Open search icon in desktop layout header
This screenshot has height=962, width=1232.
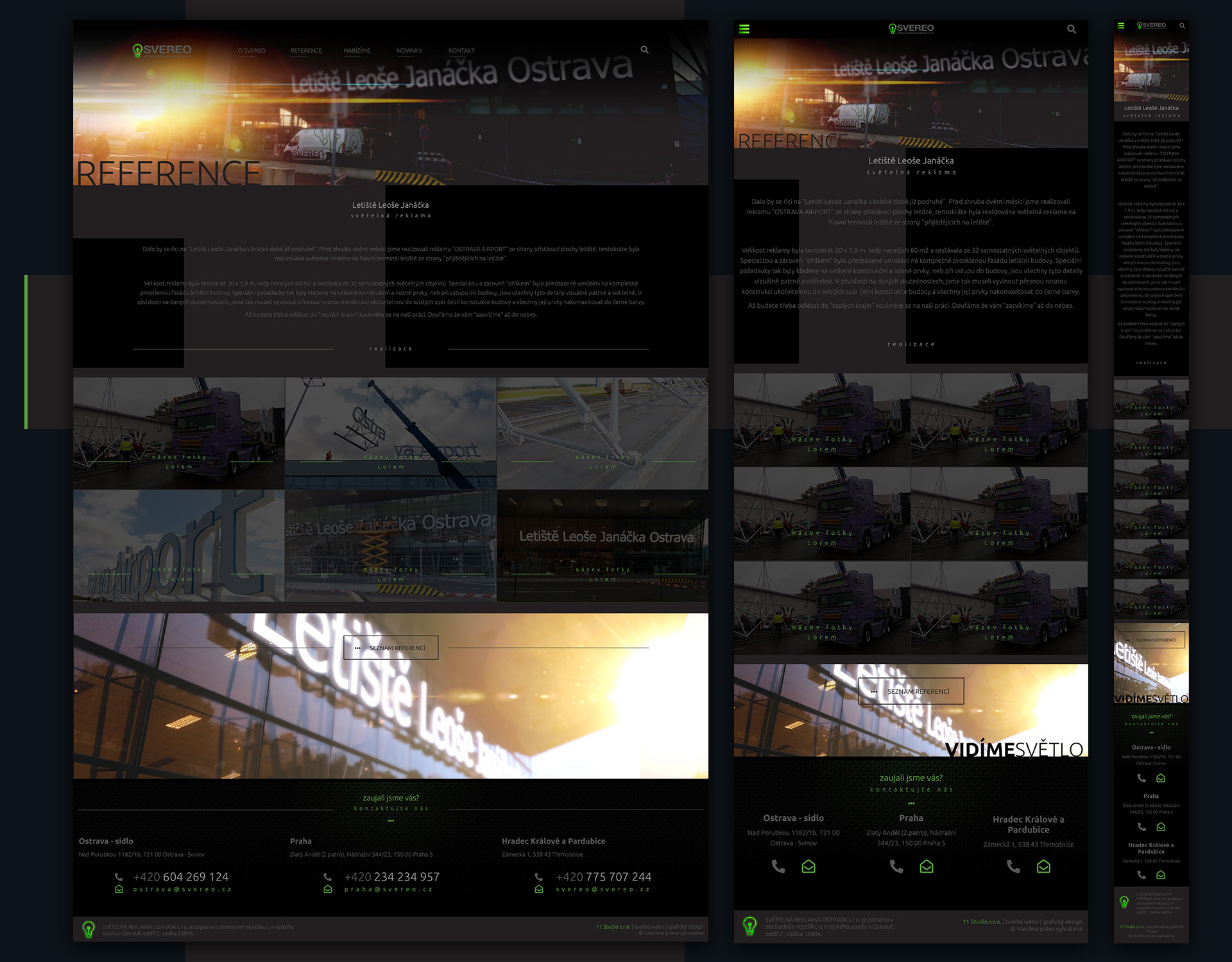pyautogui.click(x=644, y=49)
